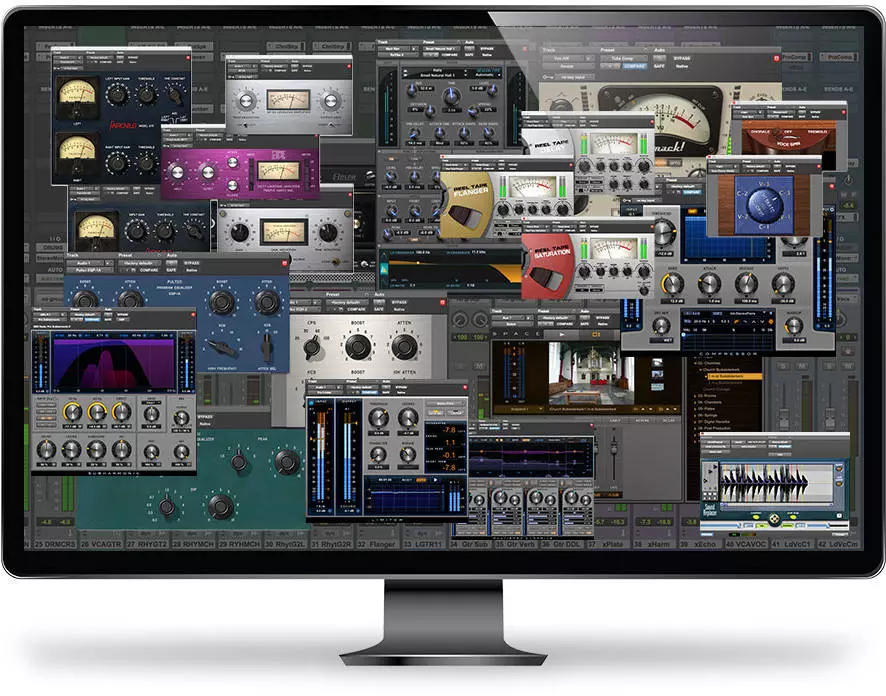Open the factory default preset menu in Pultec EQP-1A

(x=140, y=263)
